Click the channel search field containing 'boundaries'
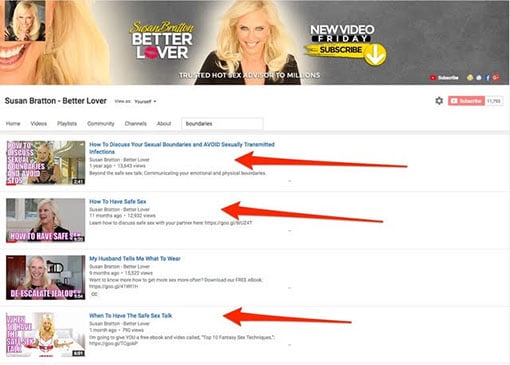This screenshot has width=510, height=365. pos(222,124)
